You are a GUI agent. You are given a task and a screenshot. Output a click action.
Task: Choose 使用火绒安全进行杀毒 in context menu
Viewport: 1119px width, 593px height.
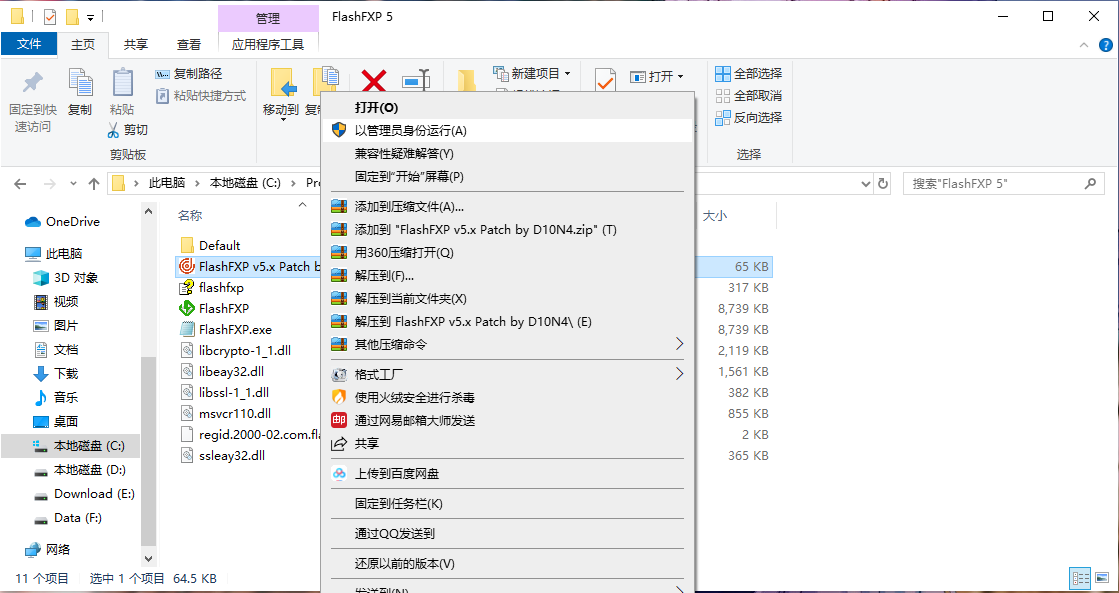point(508,397)
